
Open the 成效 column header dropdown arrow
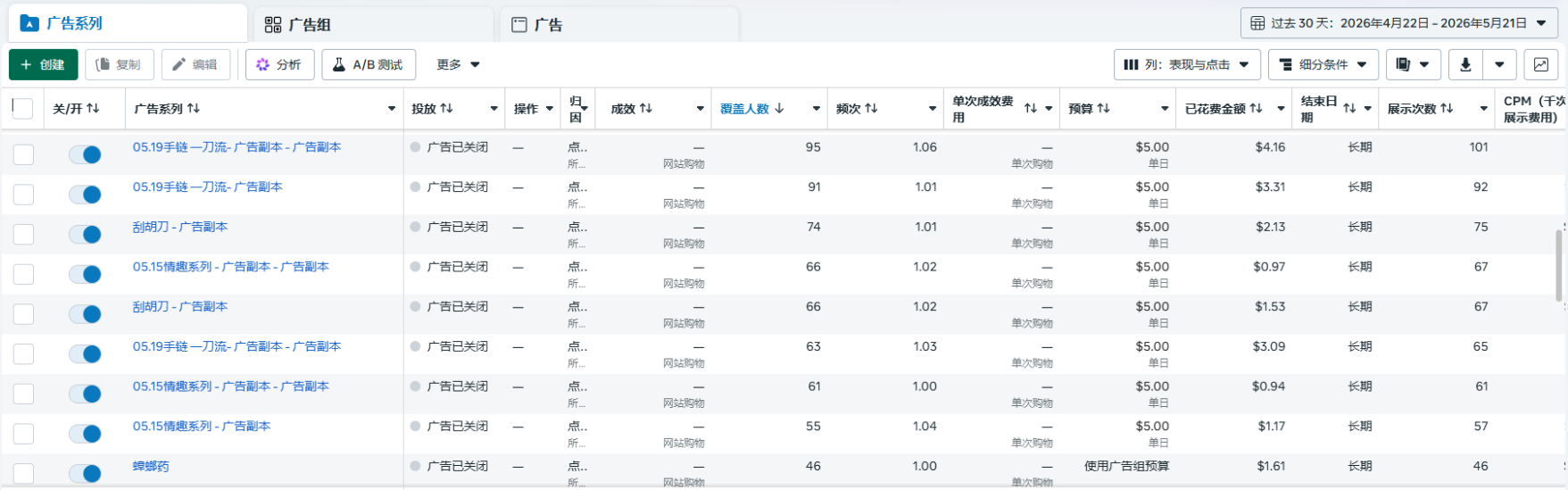[700, 109]
